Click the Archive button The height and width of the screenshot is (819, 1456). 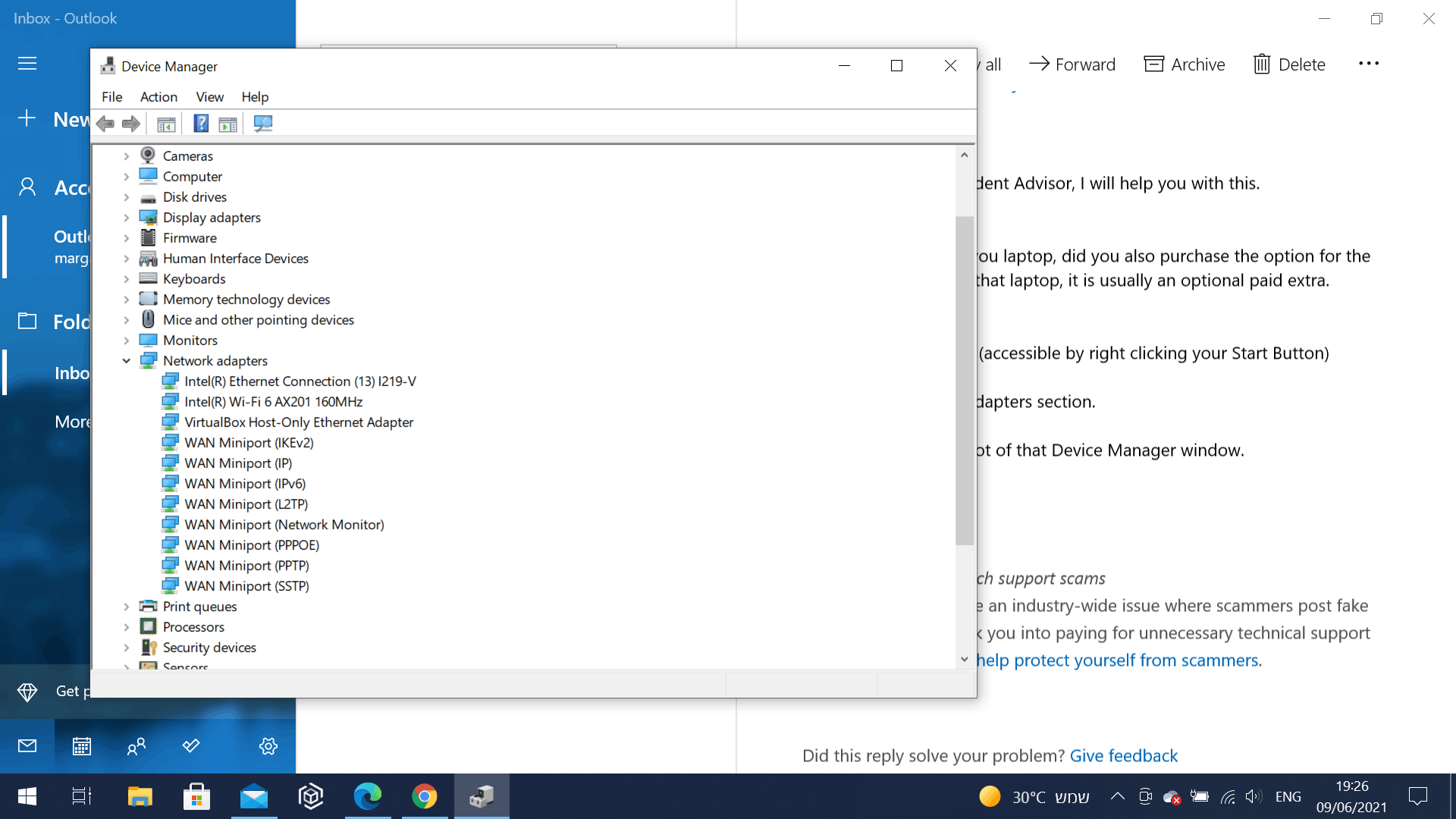pyautogui.click(x=1185, y=64)
